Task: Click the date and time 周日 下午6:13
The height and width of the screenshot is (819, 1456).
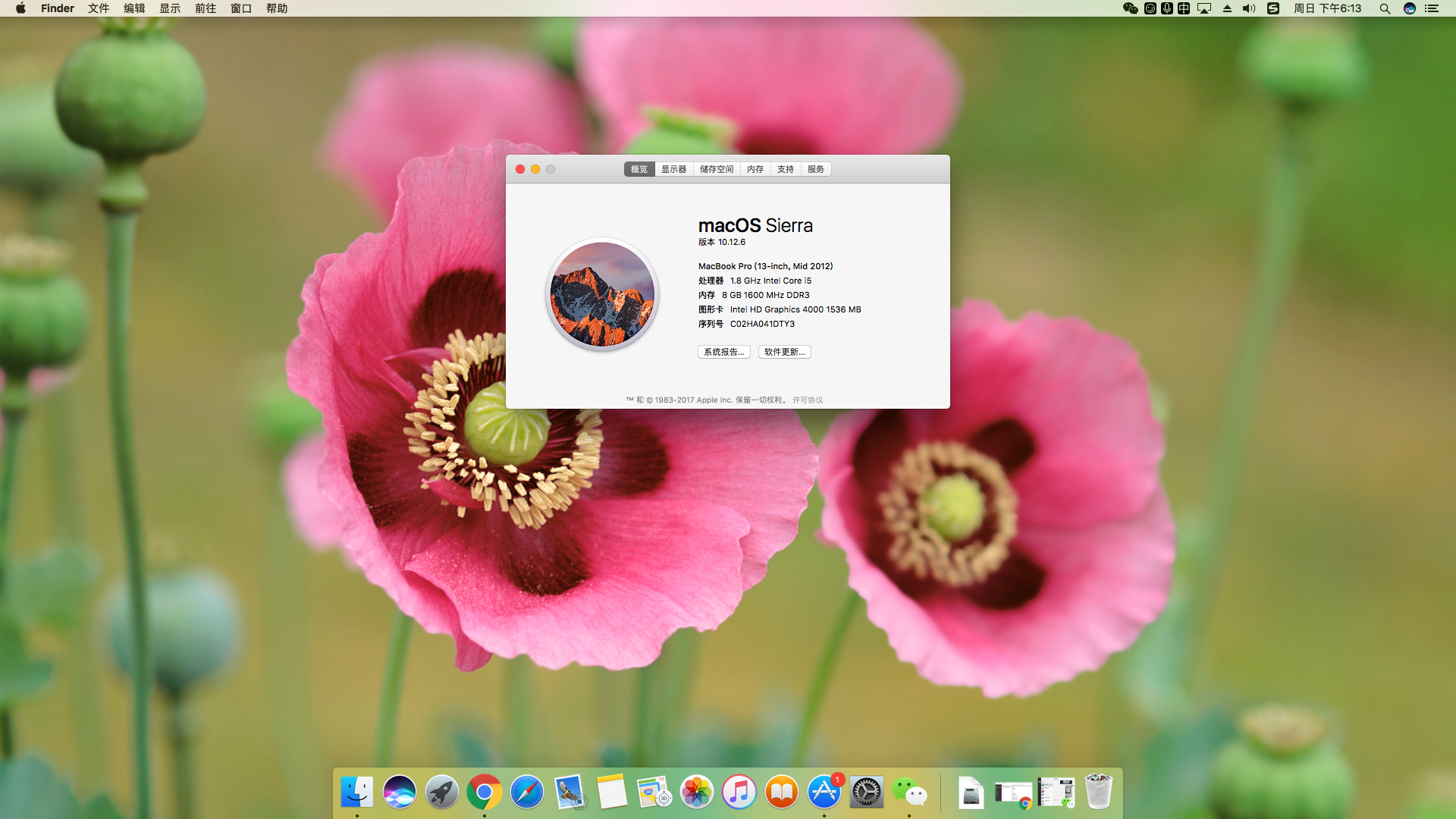Action: pyautogui.click(x=1328, y=8)
